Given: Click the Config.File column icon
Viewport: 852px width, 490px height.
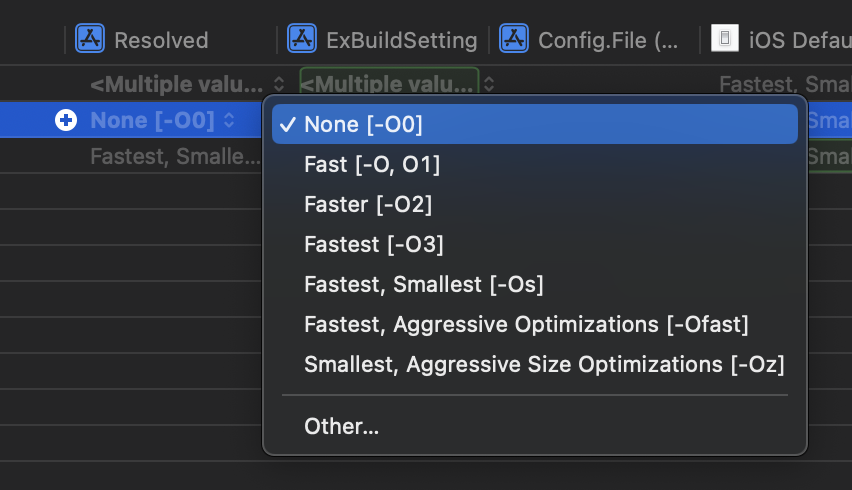Looking at the screenshot, I should coord(514,39).
